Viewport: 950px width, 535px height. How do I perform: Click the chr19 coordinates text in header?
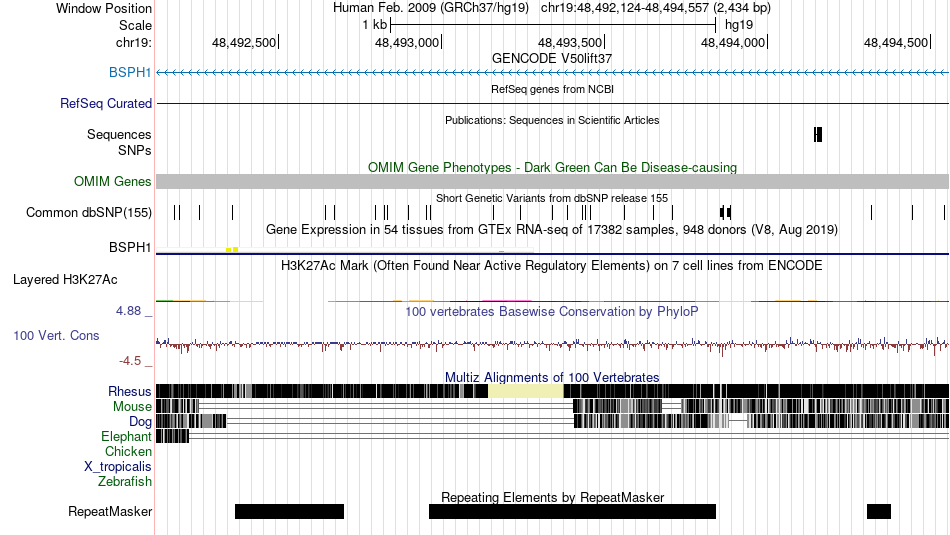(x=656, y=8)
